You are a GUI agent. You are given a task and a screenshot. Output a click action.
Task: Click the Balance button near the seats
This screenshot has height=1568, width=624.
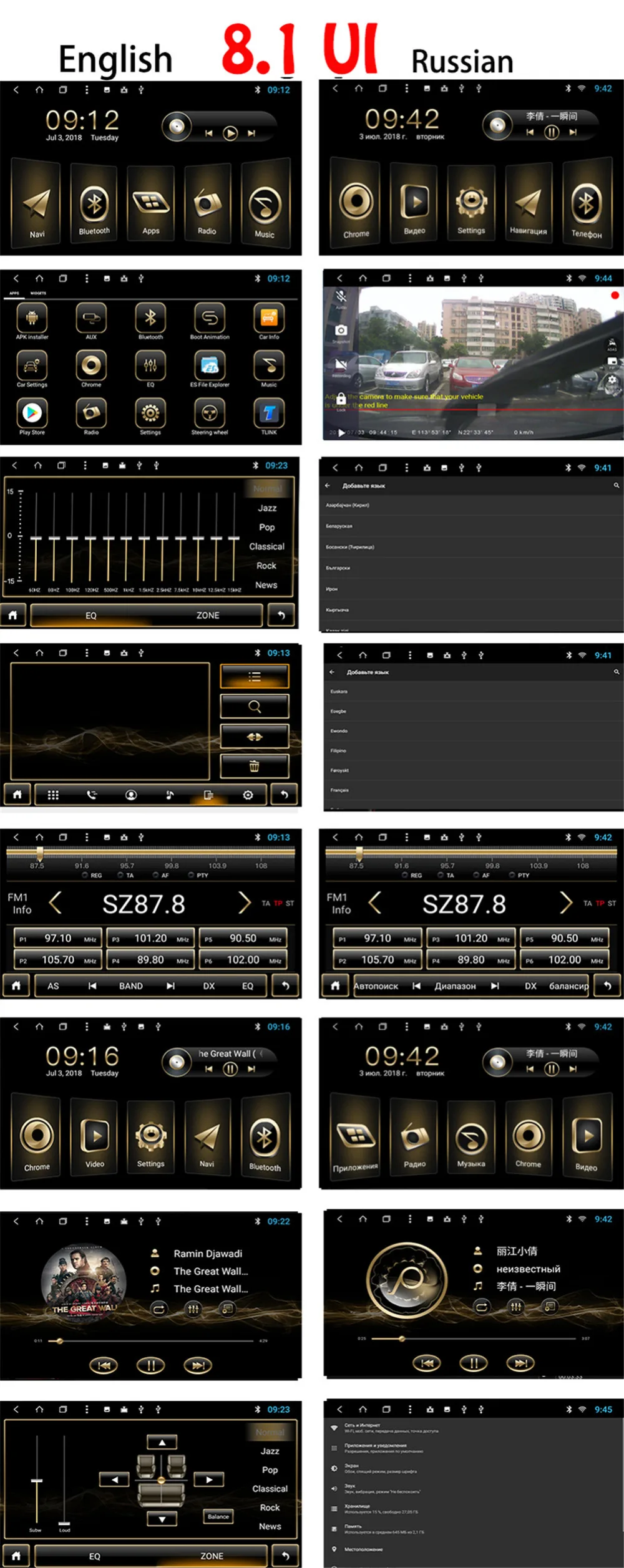218,1517
